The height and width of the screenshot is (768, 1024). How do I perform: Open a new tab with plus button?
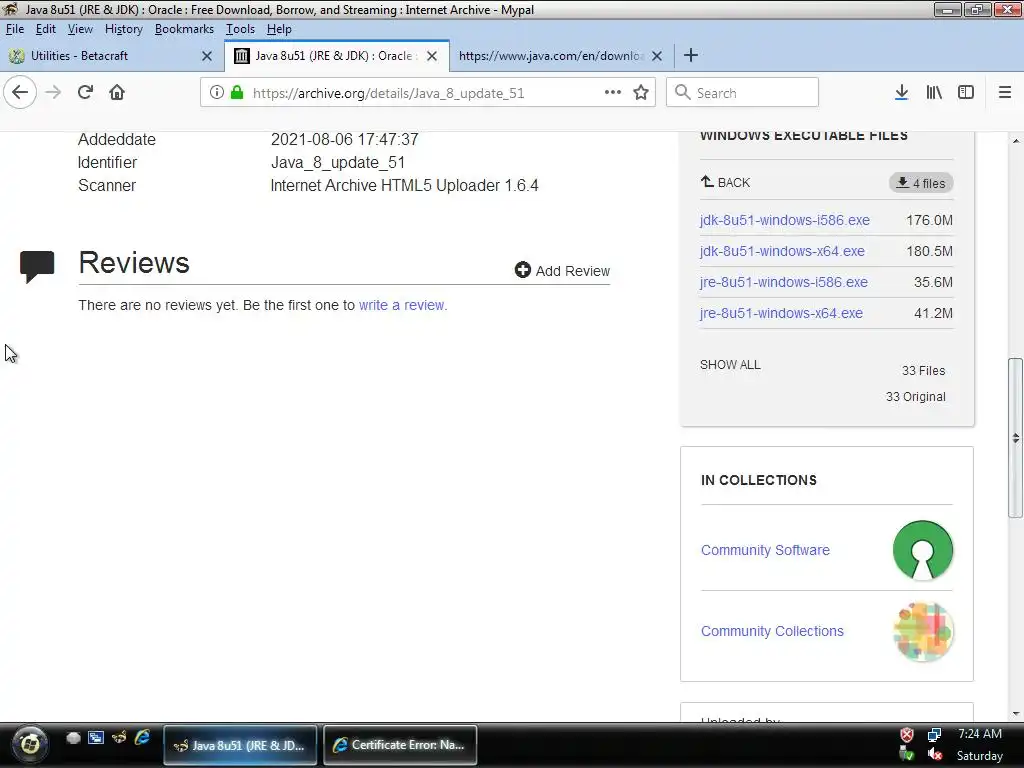pos(691,56)
